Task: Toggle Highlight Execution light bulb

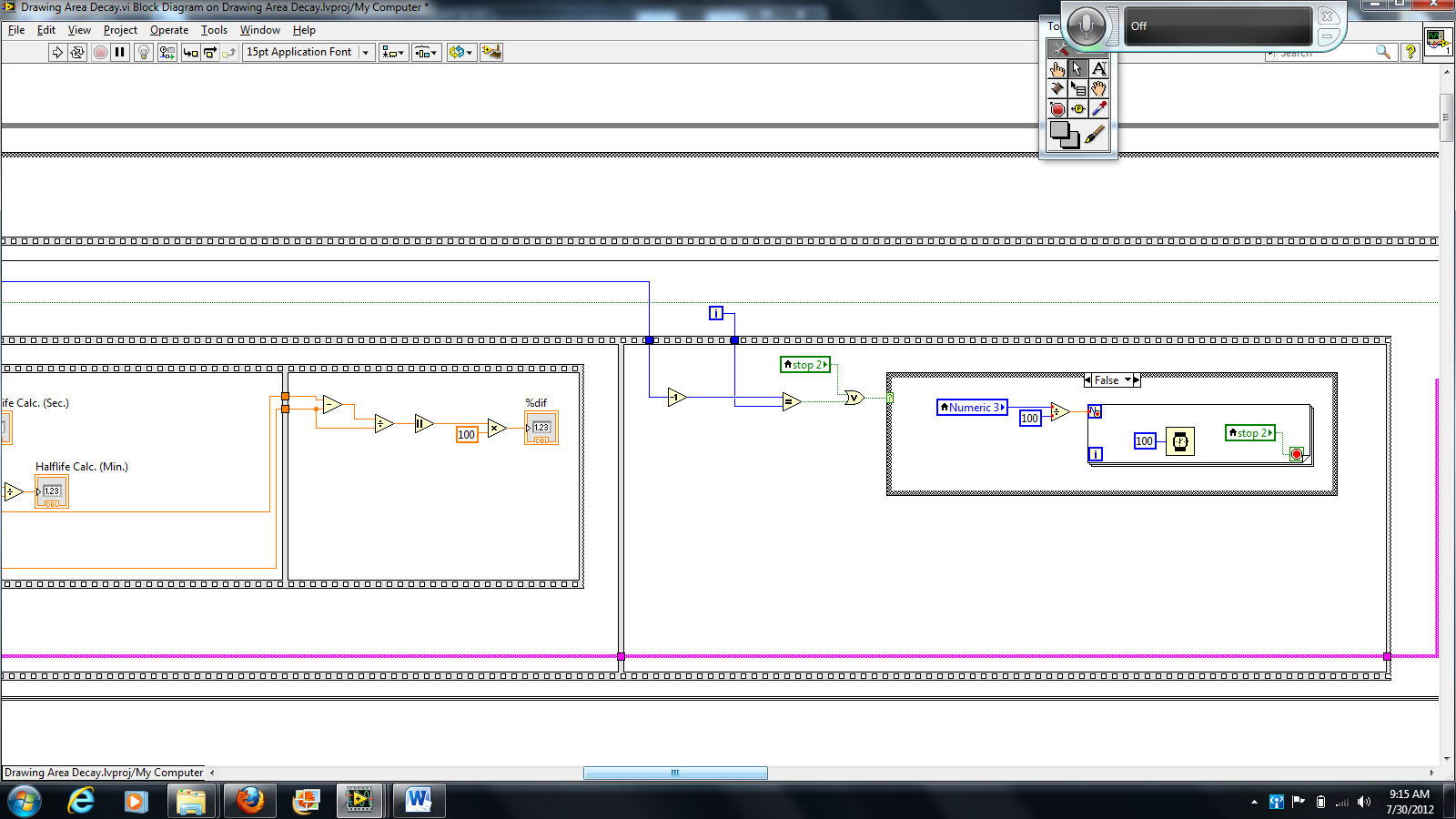Action: (x=144, y=52)
